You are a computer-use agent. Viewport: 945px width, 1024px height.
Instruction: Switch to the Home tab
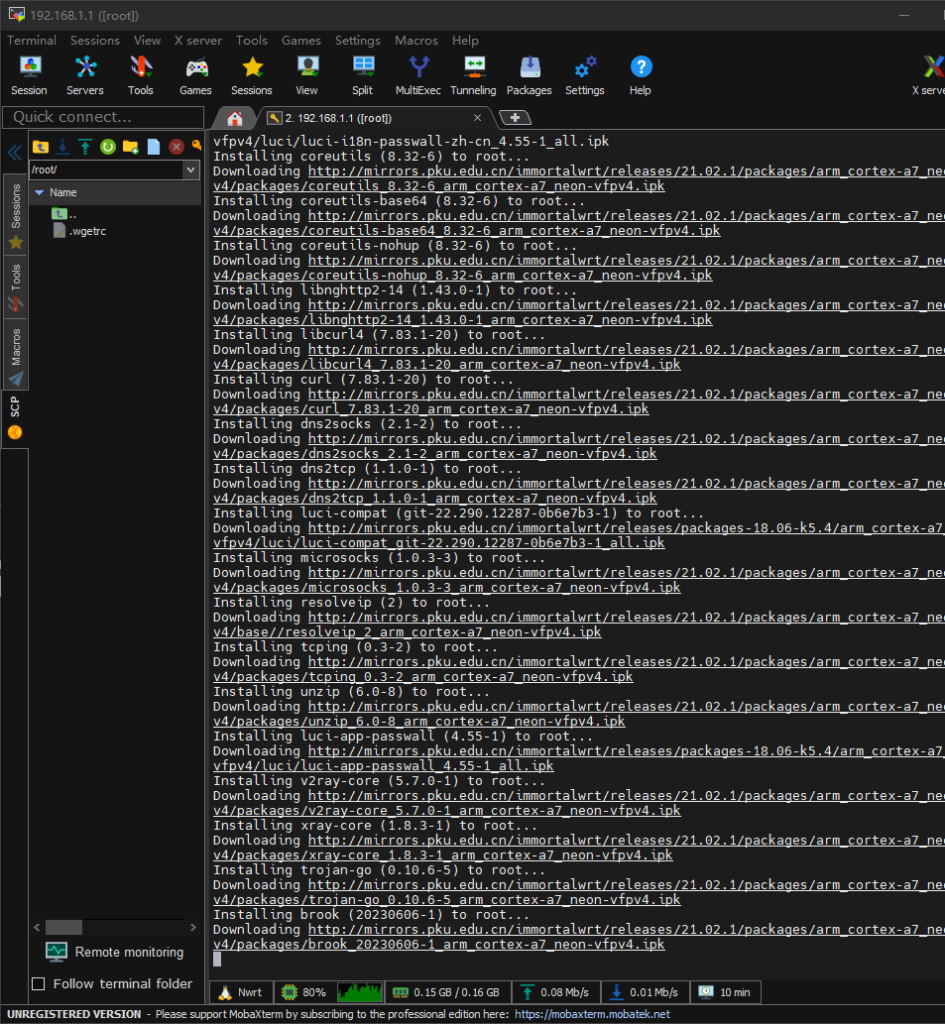click(235, 118)
